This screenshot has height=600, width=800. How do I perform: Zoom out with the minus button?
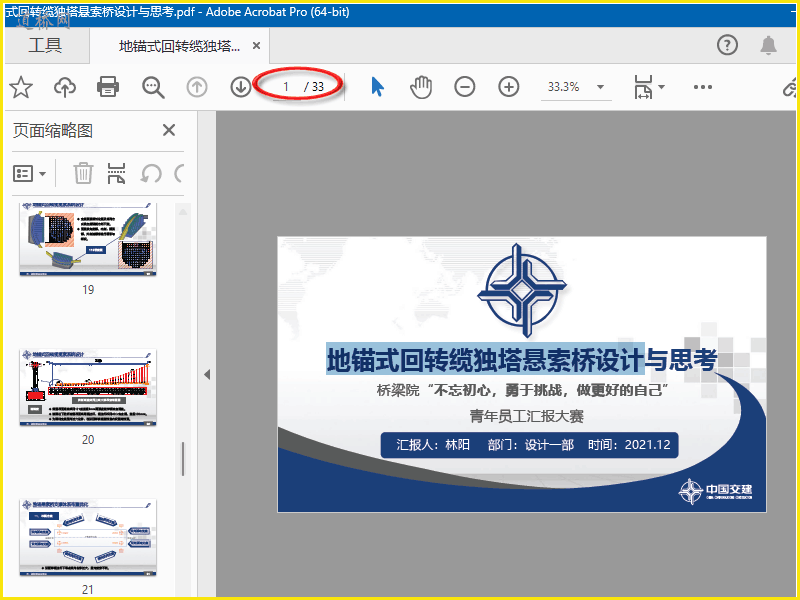pyautogui.click(x=465, y=87)
